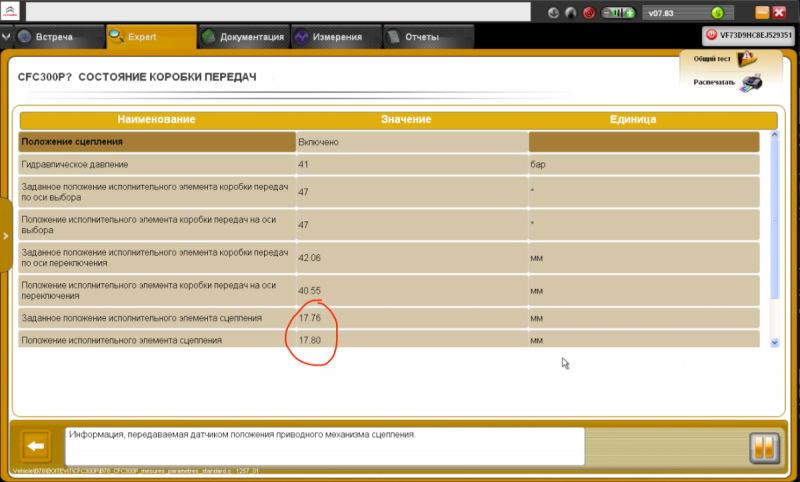Viewport: 800px width, 482px height.
Task: Open Общий тест warning folder icon
Action: 747,59
